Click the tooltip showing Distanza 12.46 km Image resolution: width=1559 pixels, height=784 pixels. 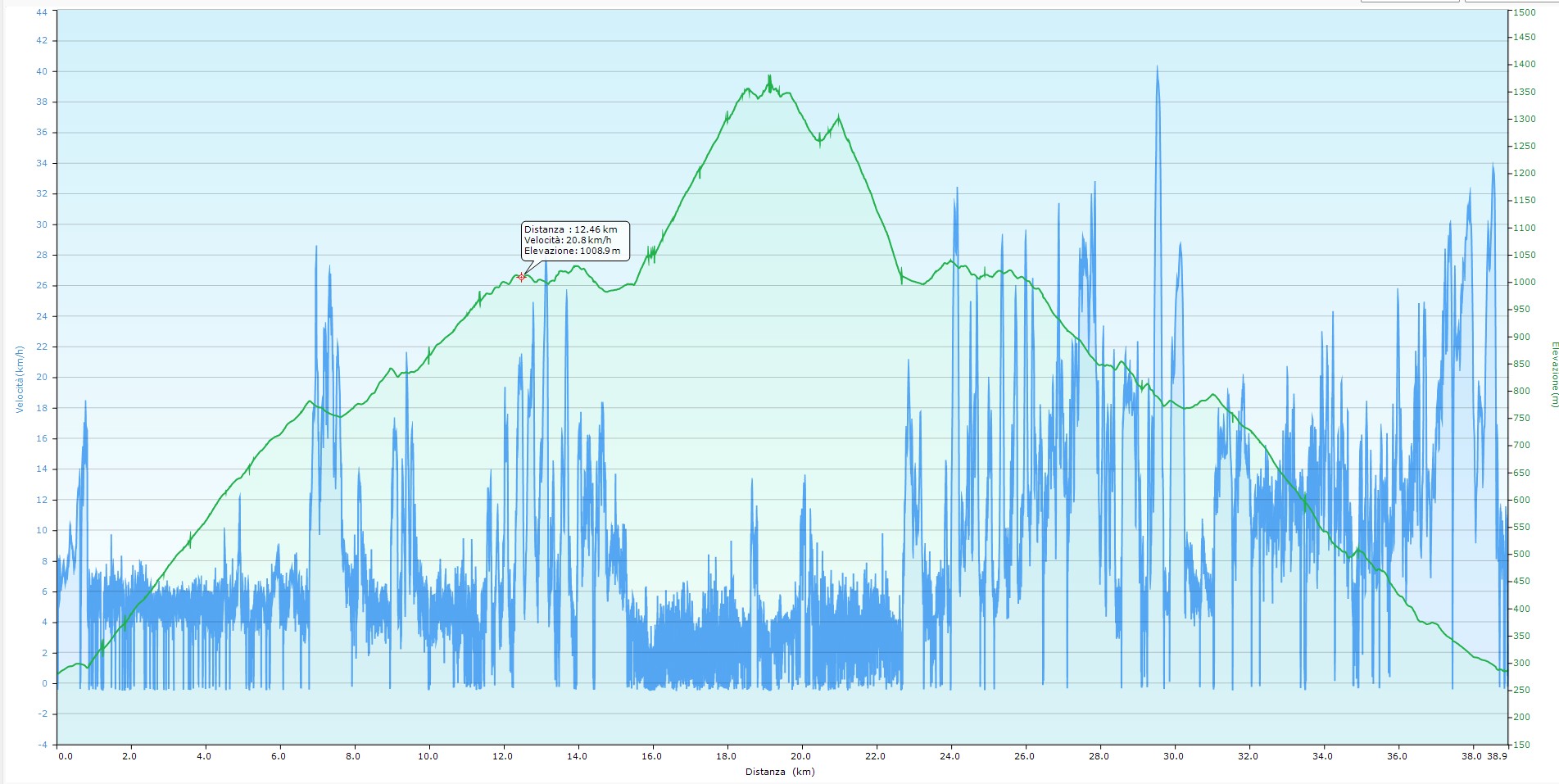pyautogui.click(x=575, y=240)
